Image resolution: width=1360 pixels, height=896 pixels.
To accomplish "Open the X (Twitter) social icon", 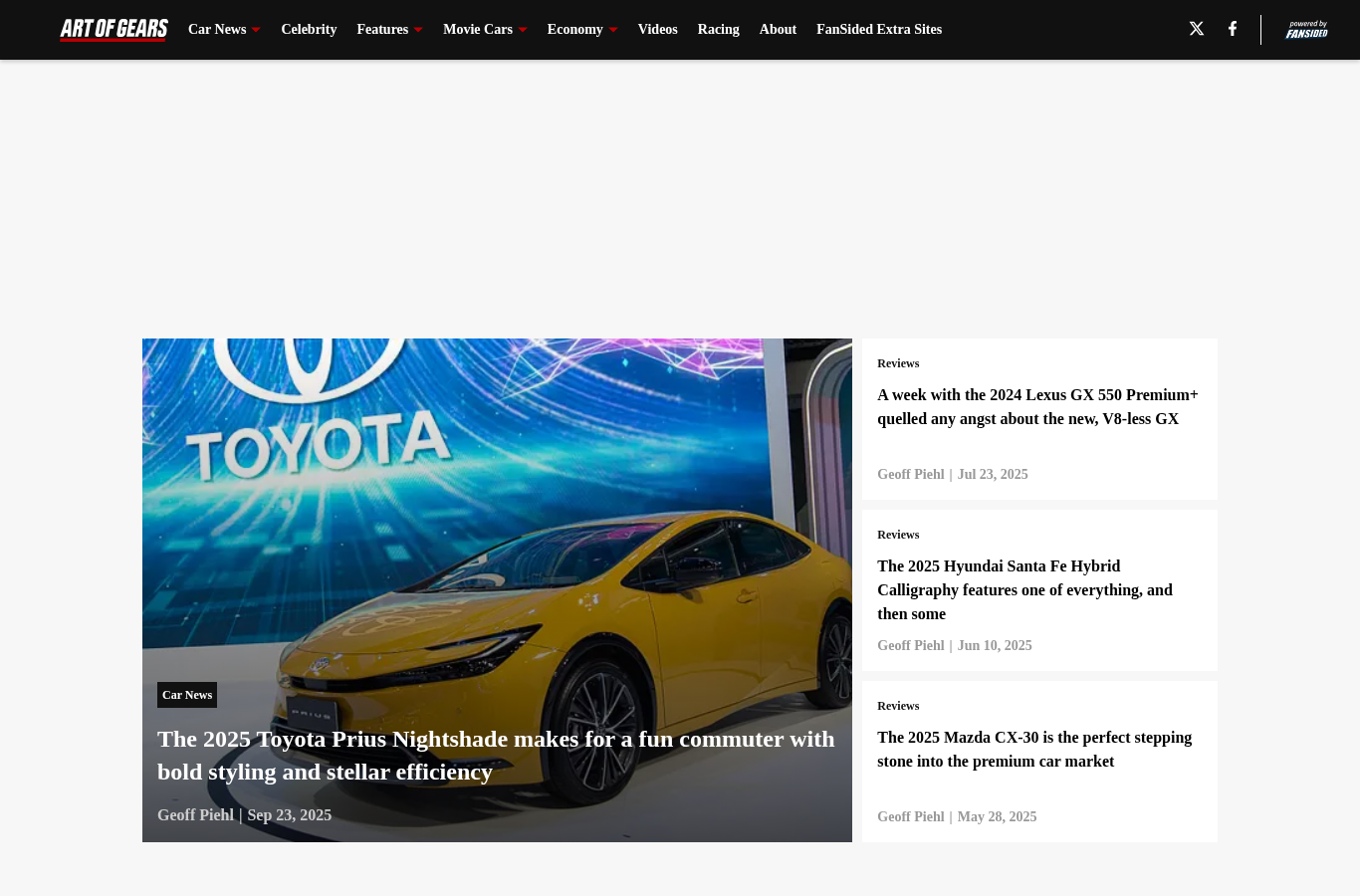I will point(1197,29).
